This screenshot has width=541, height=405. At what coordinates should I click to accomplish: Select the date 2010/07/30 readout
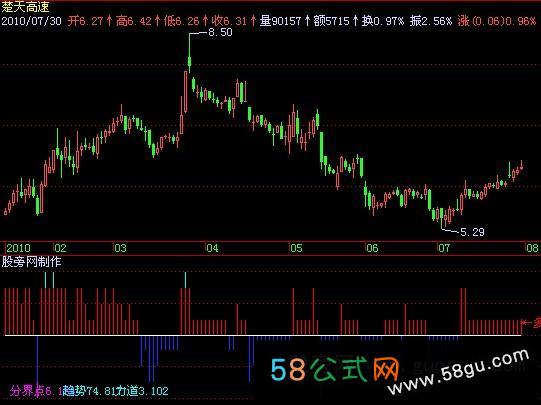click(31, 21)
